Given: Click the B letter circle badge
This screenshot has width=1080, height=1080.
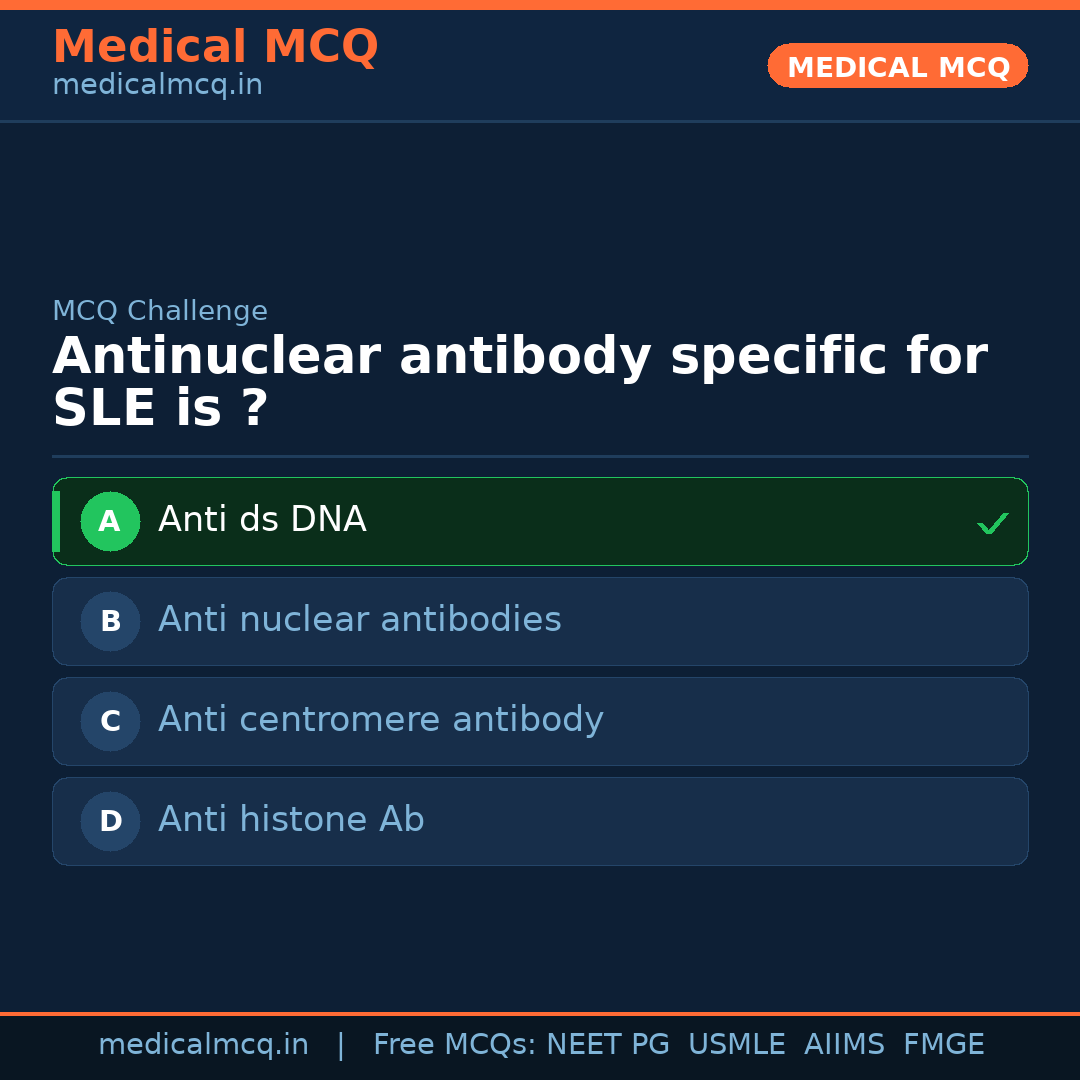Looking at the screenshot, I should pyautogui.click(x=110, y=621).
